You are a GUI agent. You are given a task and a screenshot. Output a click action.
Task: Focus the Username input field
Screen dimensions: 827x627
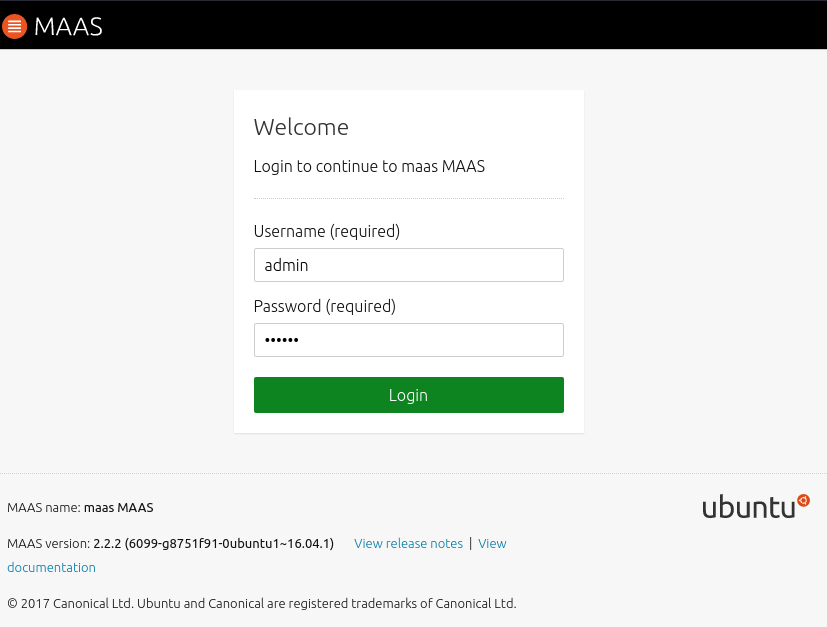(x=408, y=265)
